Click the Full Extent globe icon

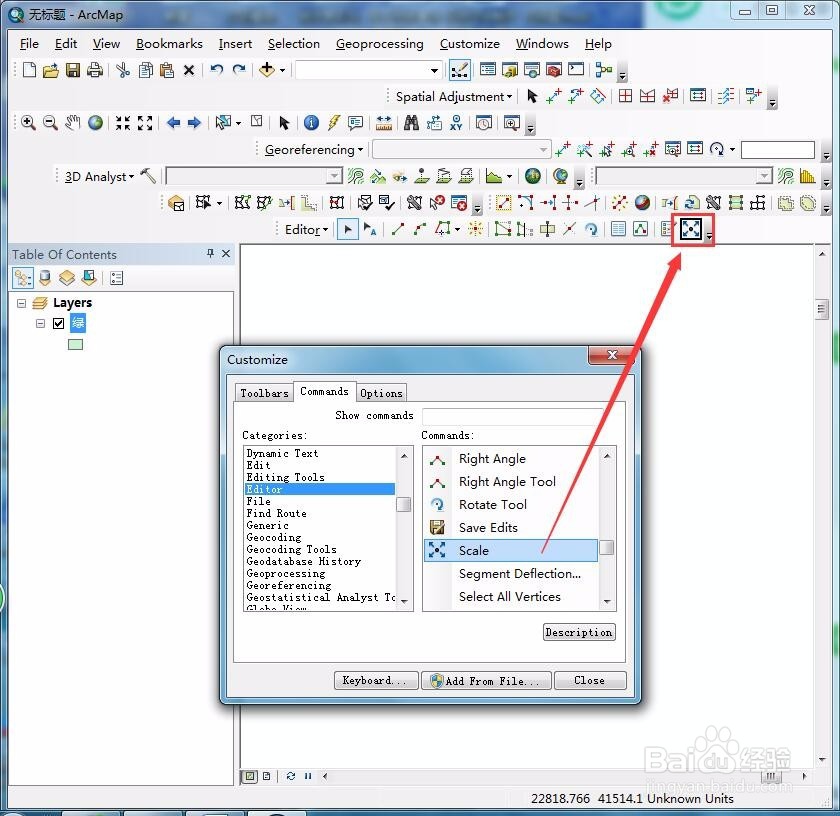coord(95,123)
